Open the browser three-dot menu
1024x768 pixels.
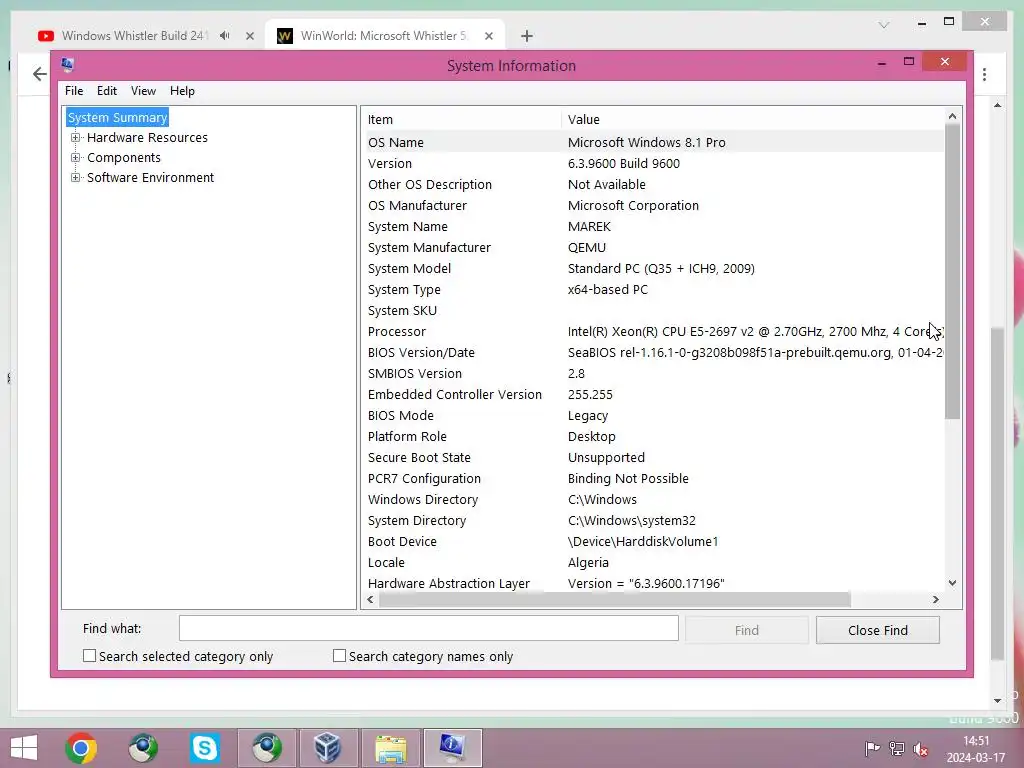pos(984,74)
